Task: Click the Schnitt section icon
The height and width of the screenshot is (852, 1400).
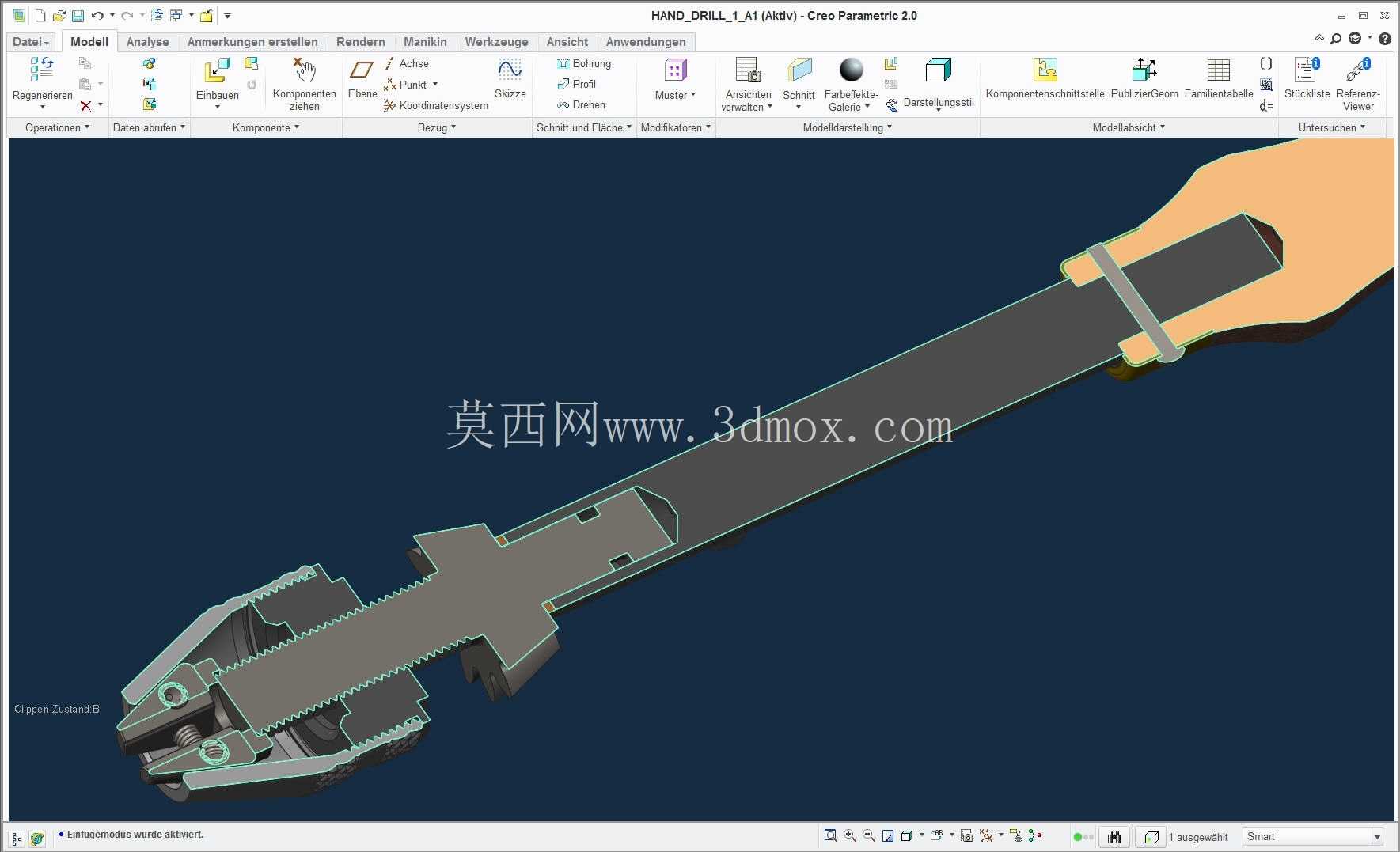Action: pos(799,70)
